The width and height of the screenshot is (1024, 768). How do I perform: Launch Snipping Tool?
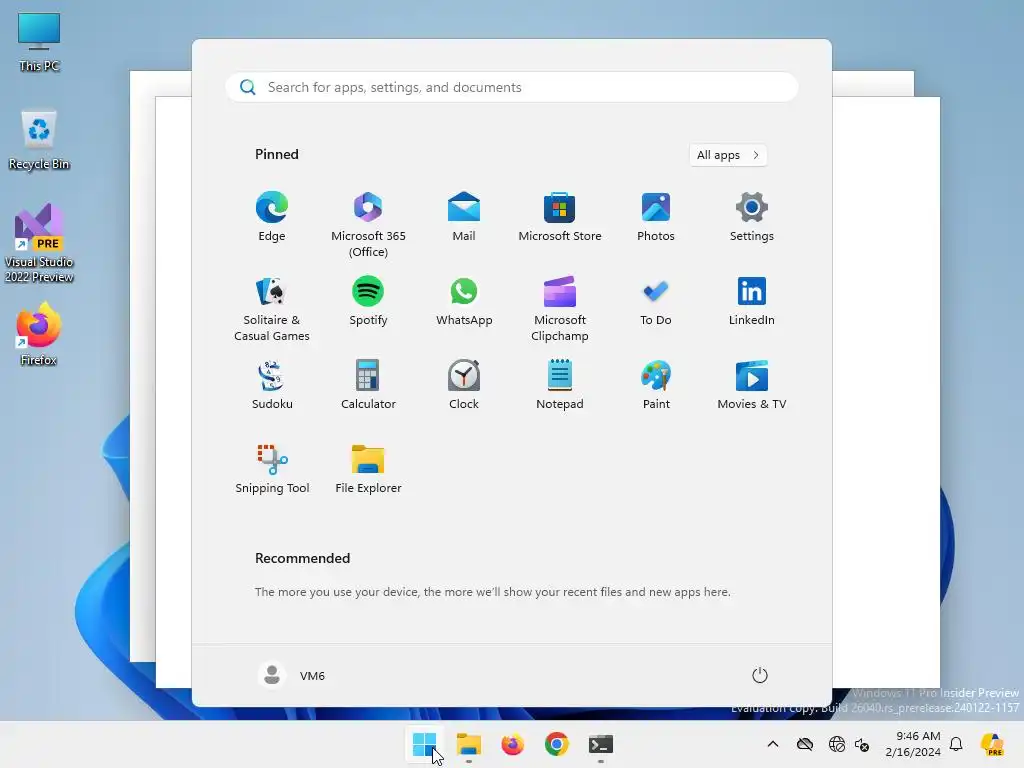[x=272, y=469]
